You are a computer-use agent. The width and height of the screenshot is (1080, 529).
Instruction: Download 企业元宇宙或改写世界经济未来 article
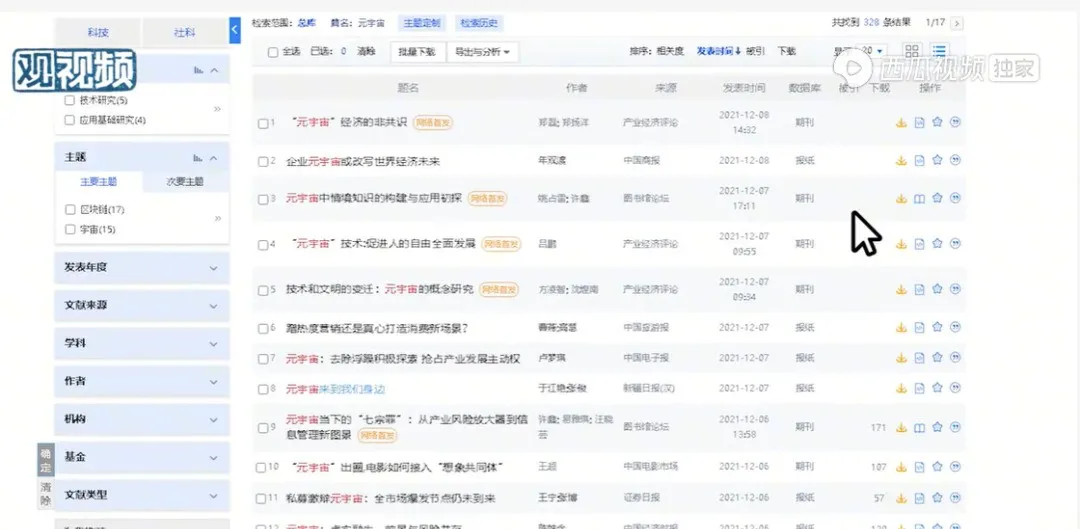(900, 160)
